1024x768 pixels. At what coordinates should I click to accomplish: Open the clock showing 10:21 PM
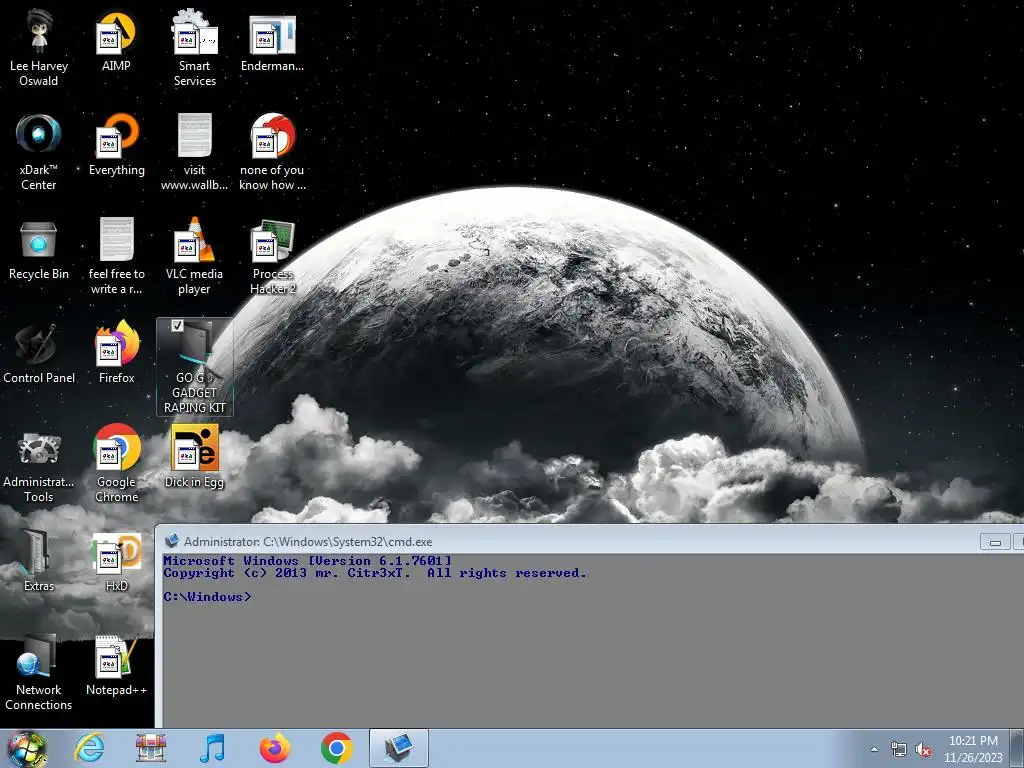(x=973, y=749)
